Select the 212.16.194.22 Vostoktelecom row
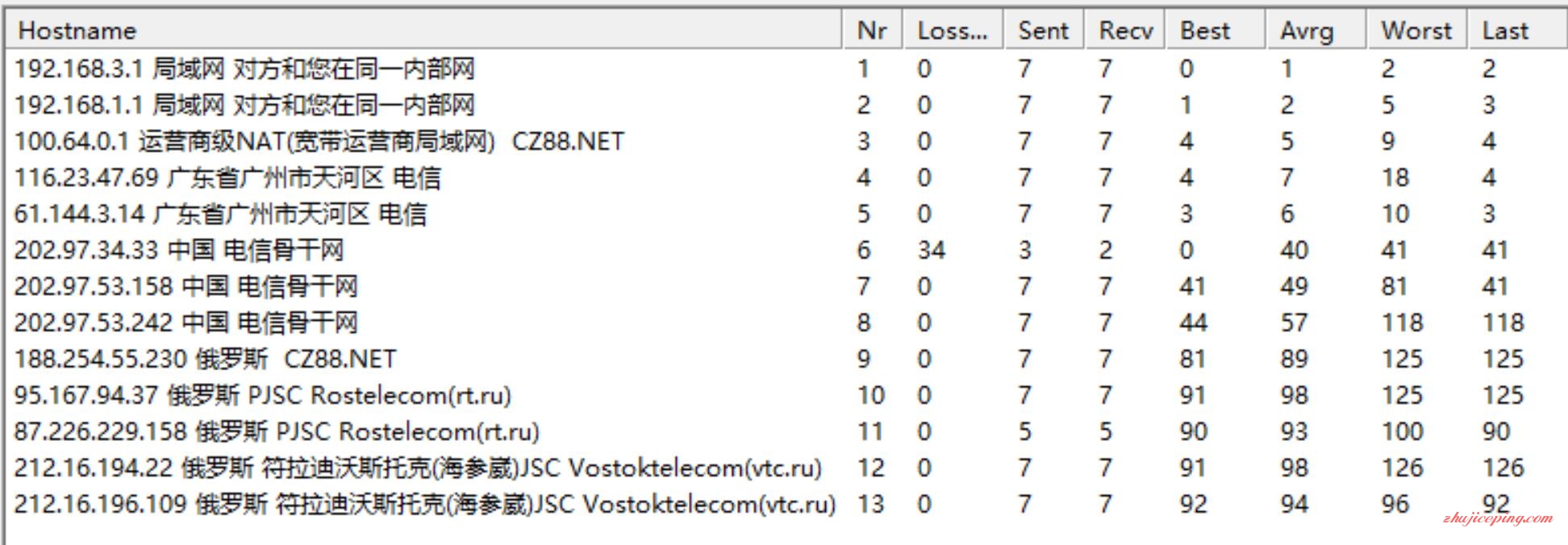Screen dimensions: 1568x545 pyautogui.click(x=784, y=468)
